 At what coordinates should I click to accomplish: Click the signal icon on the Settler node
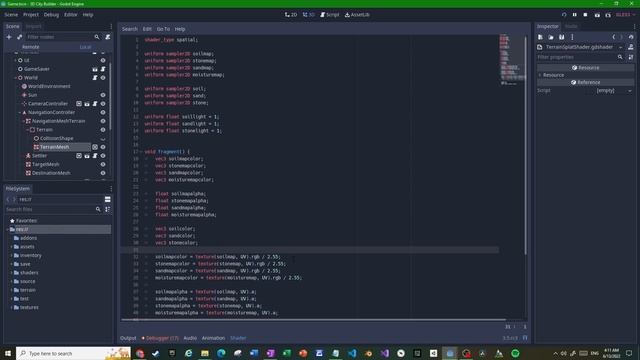[79, 156]
